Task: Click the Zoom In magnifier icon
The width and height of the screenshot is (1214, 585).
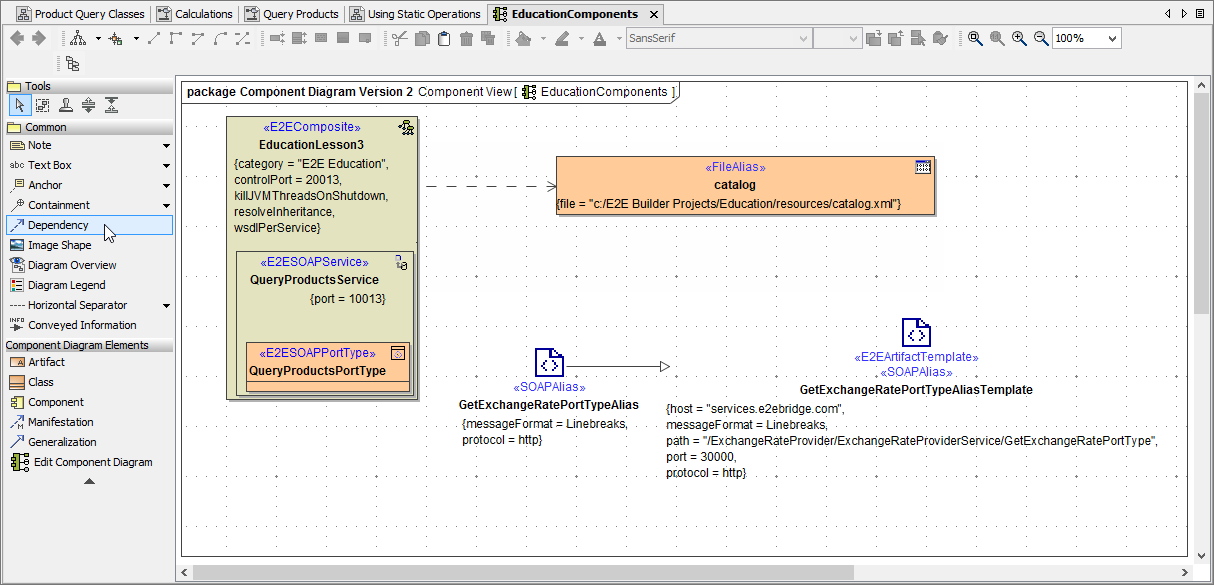Action: point(1019,38)
